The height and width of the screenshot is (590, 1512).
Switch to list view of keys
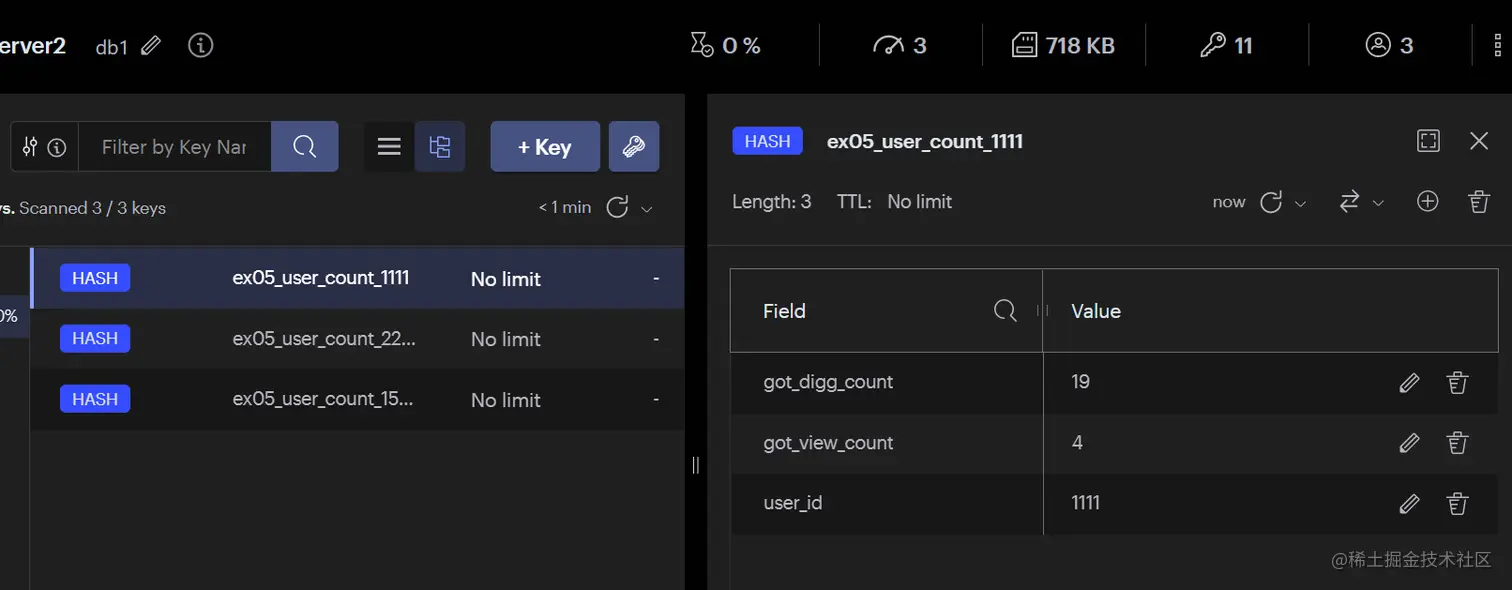pyautogui.click(x=389, y=147)
